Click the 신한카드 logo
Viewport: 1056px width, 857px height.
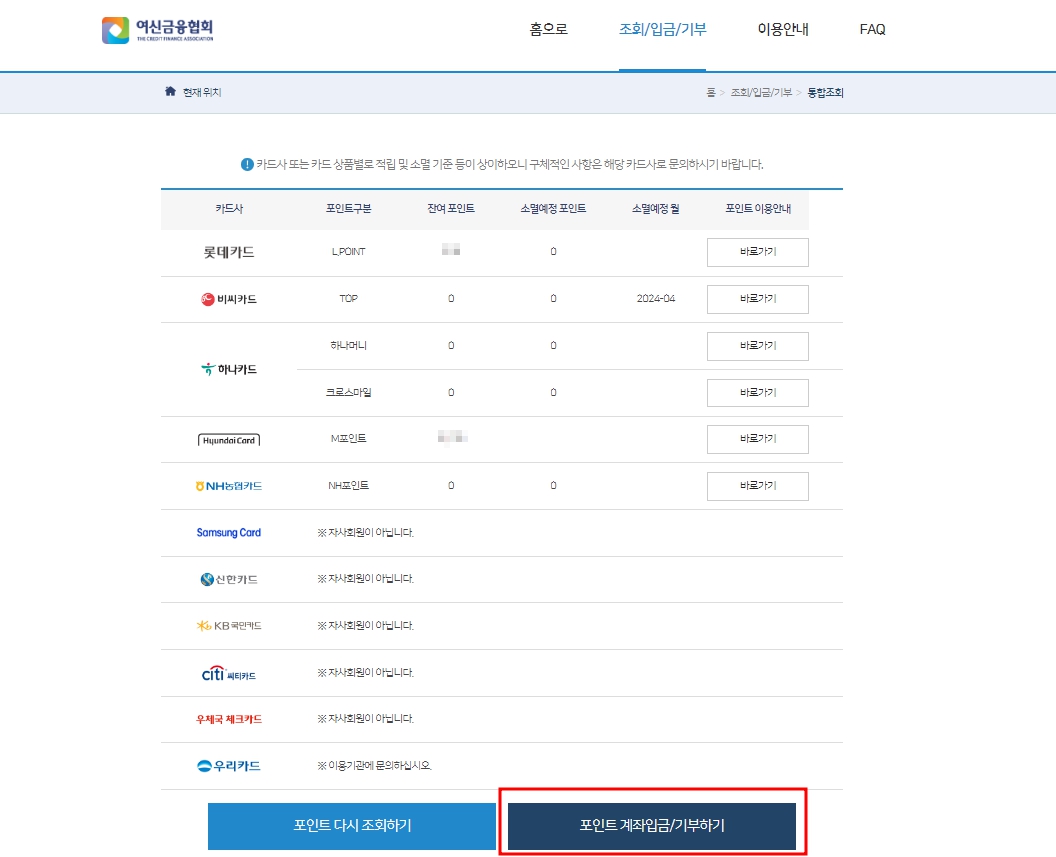[x=229, y=579]
